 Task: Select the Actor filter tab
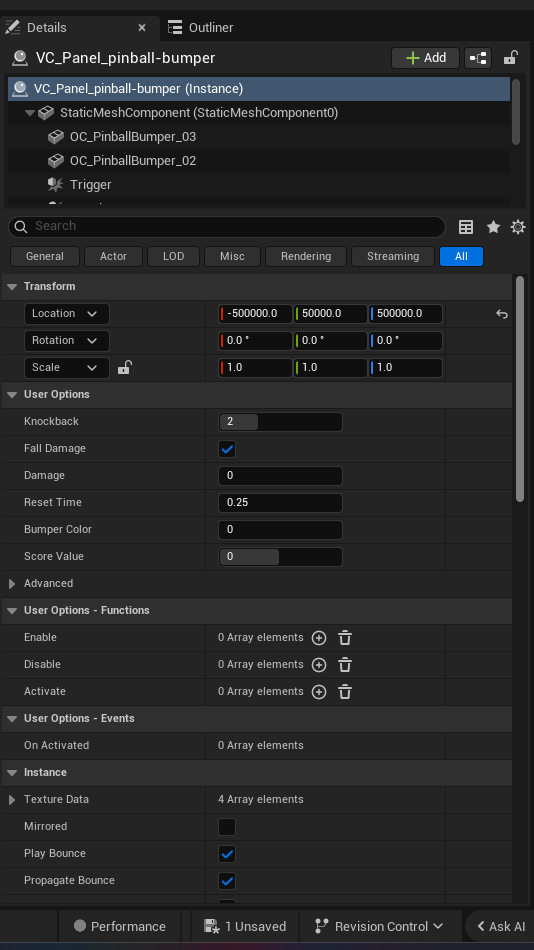(113, 256)
